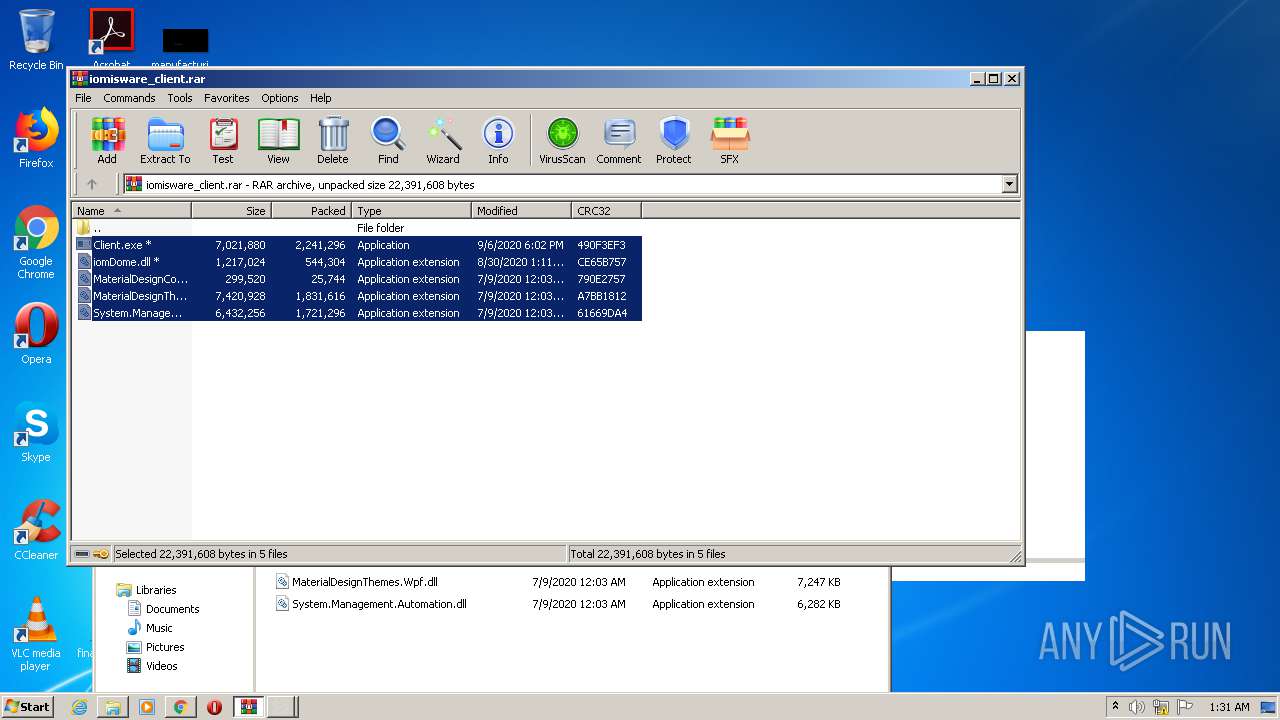
Task: Select MaterialDesignThemes.Wpf.dll in Explorer window
Action: (364, 582)
